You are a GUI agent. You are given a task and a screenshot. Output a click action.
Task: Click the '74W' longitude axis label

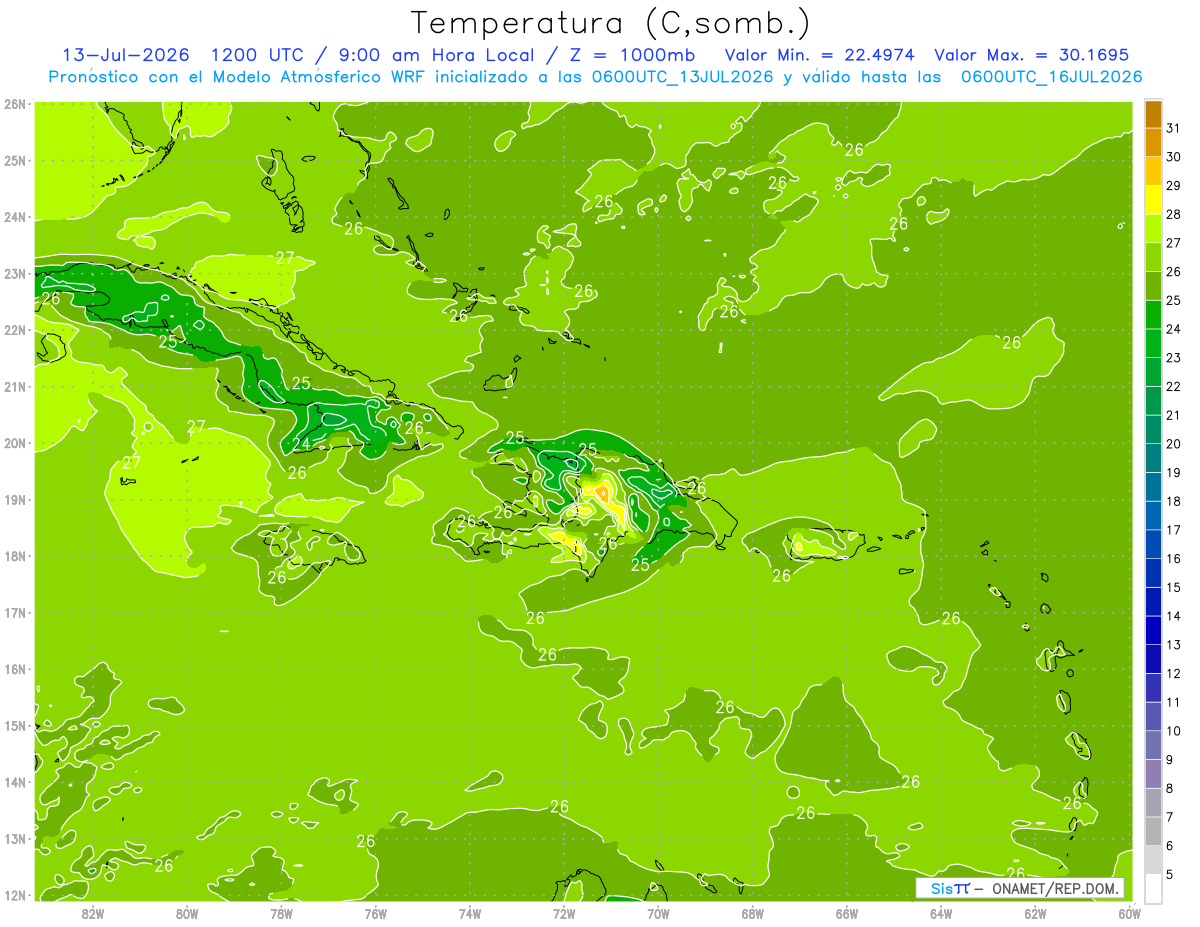pos(470,913)
